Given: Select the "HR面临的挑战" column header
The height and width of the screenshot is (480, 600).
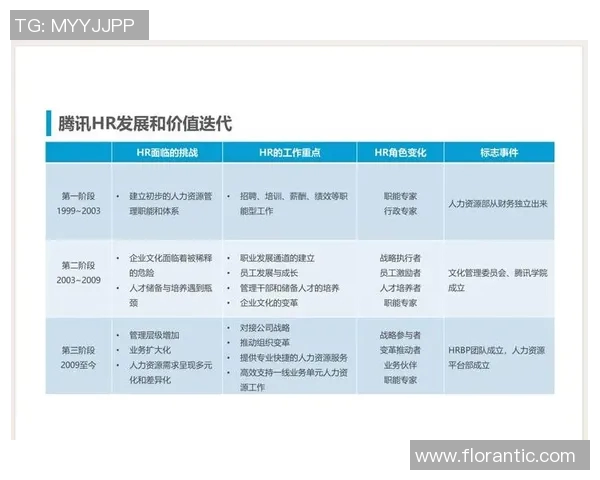Looking at the screenshot, I should tap(167, 153).
